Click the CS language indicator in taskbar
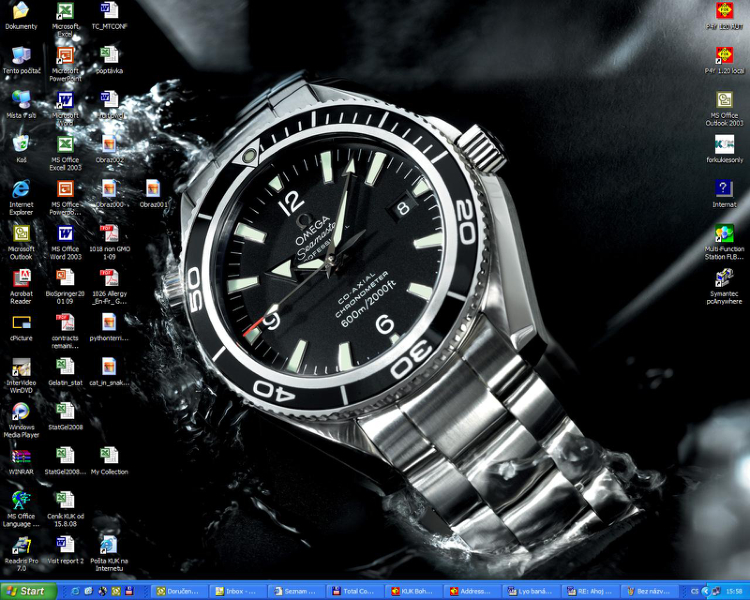This screenshot has width=750, height=600. coord(694,591)
